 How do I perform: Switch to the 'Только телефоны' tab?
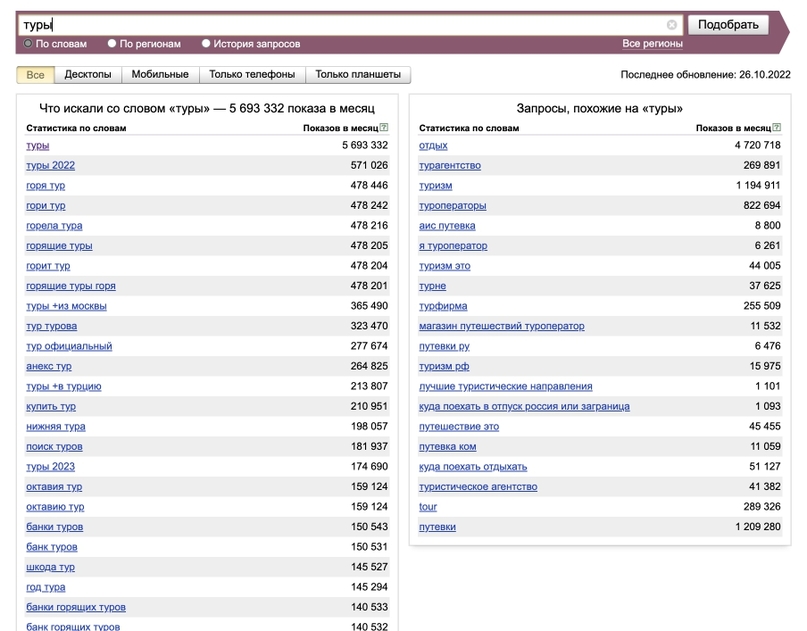(x=252, y=75)
